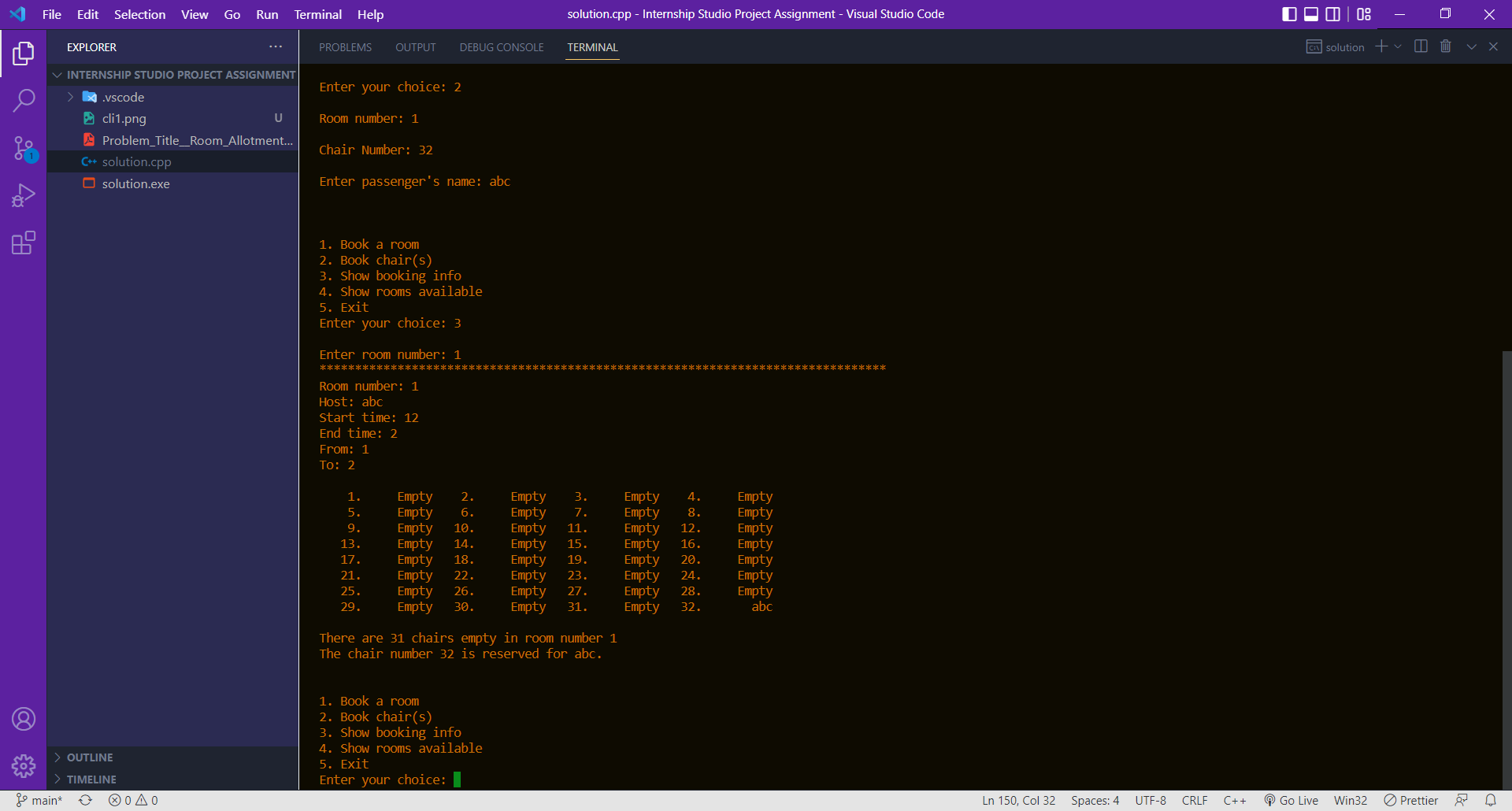Maximize panel size chevron

pos(1471,46)
